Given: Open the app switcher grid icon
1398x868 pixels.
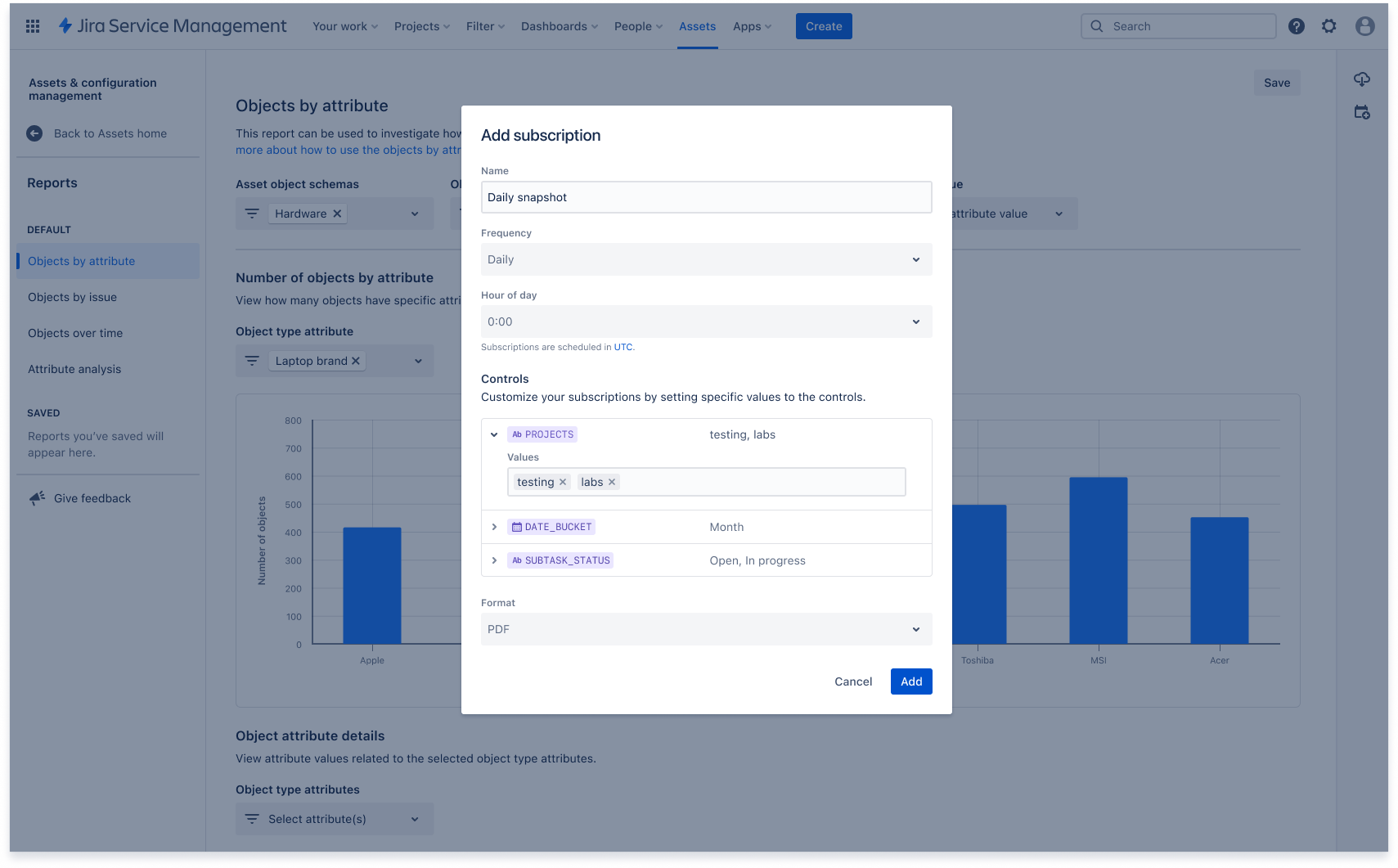Looking at the screenshot, I should (33, 26).
